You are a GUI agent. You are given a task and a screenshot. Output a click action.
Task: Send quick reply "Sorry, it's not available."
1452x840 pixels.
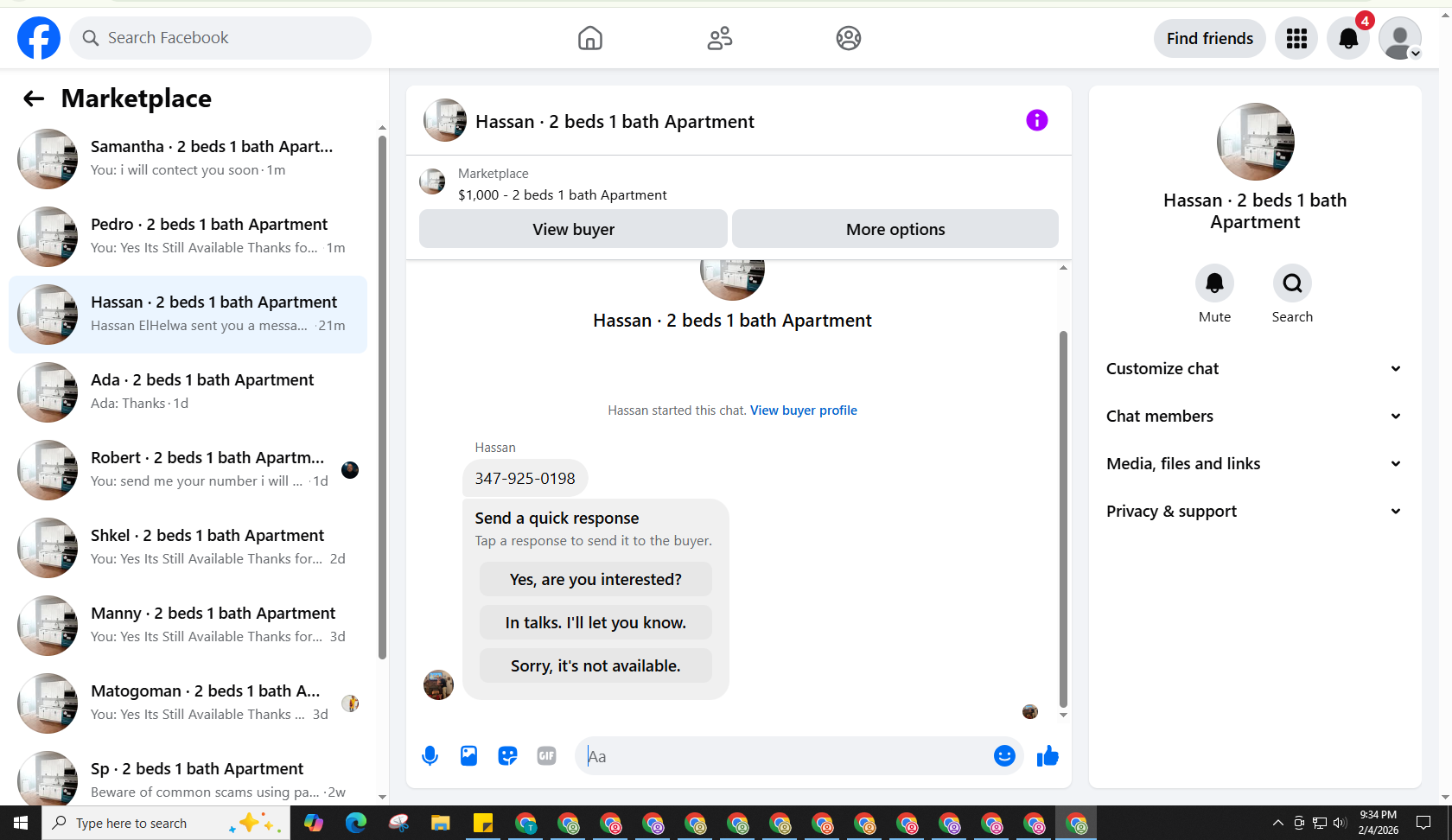click(595, 665)
